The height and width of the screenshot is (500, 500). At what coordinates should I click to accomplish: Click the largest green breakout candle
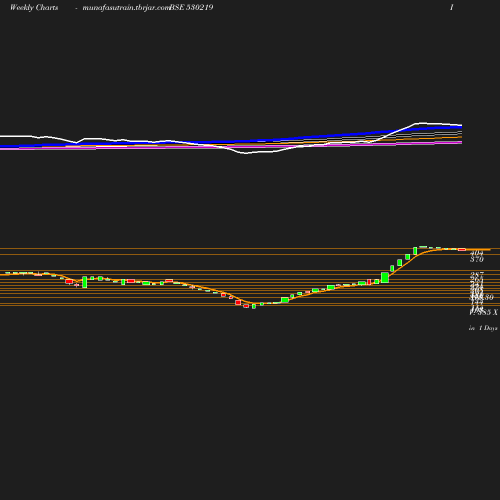[x=385, y=277]
